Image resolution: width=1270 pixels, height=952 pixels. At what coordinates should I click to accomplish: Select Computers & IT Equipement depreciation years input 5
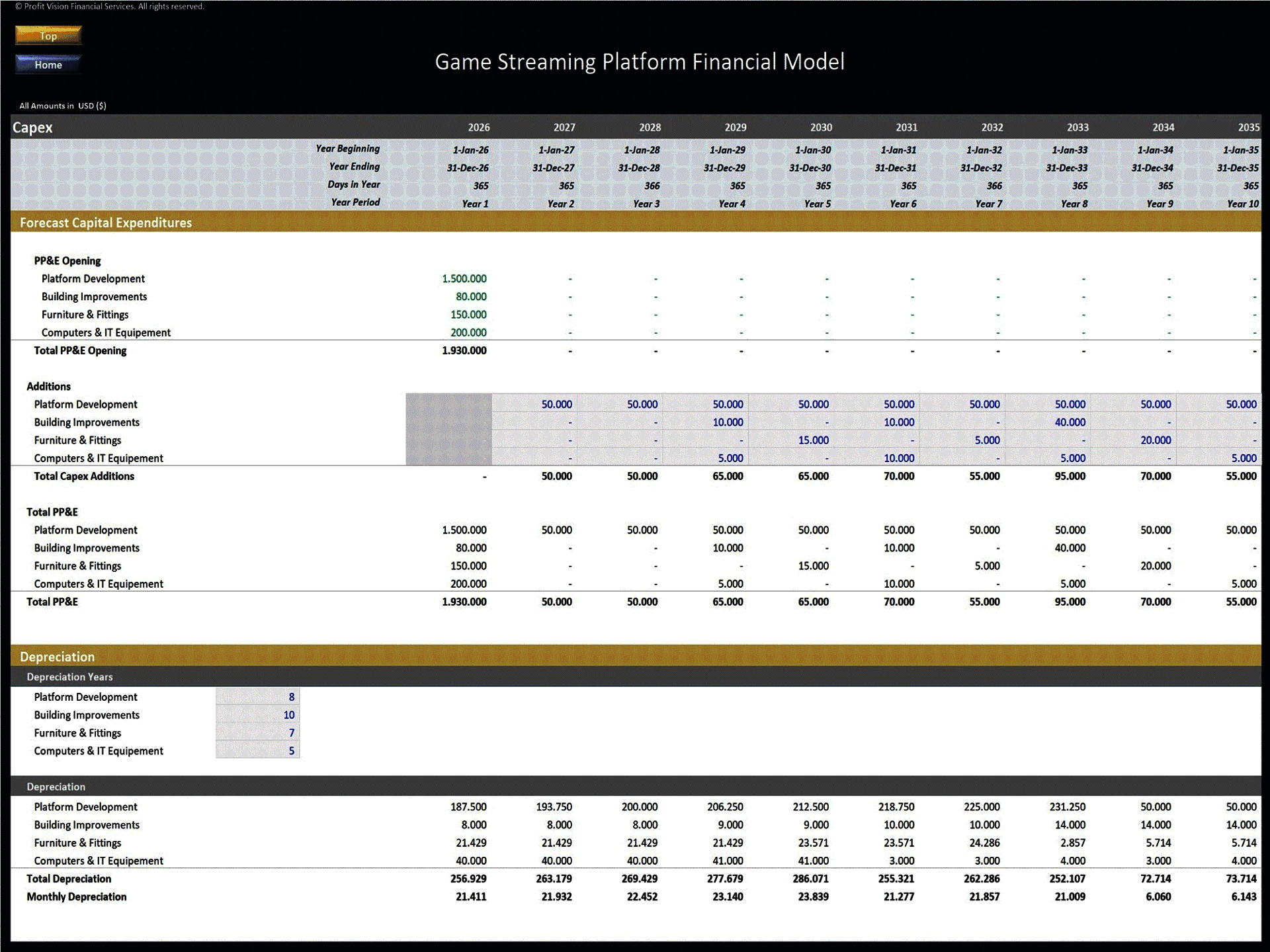(257, 750)
